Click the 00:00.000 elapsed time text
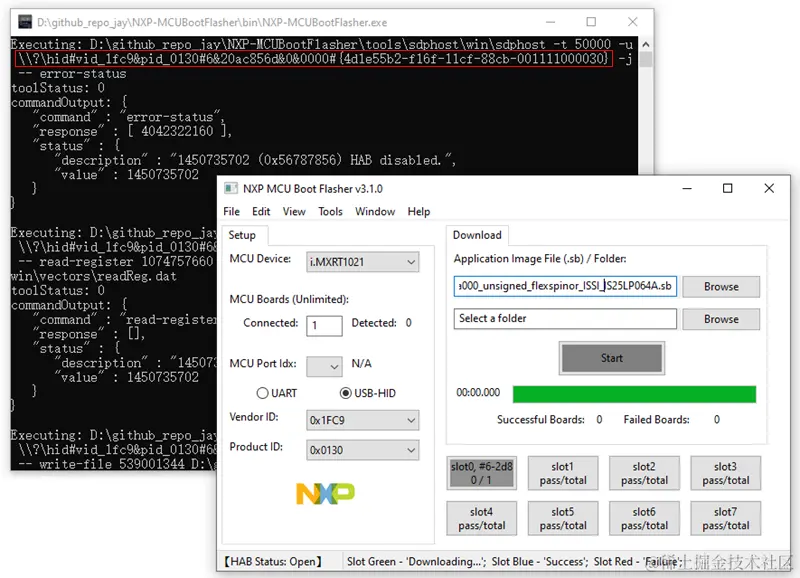This screenshot has height=578, width=800. pos(478,392)
